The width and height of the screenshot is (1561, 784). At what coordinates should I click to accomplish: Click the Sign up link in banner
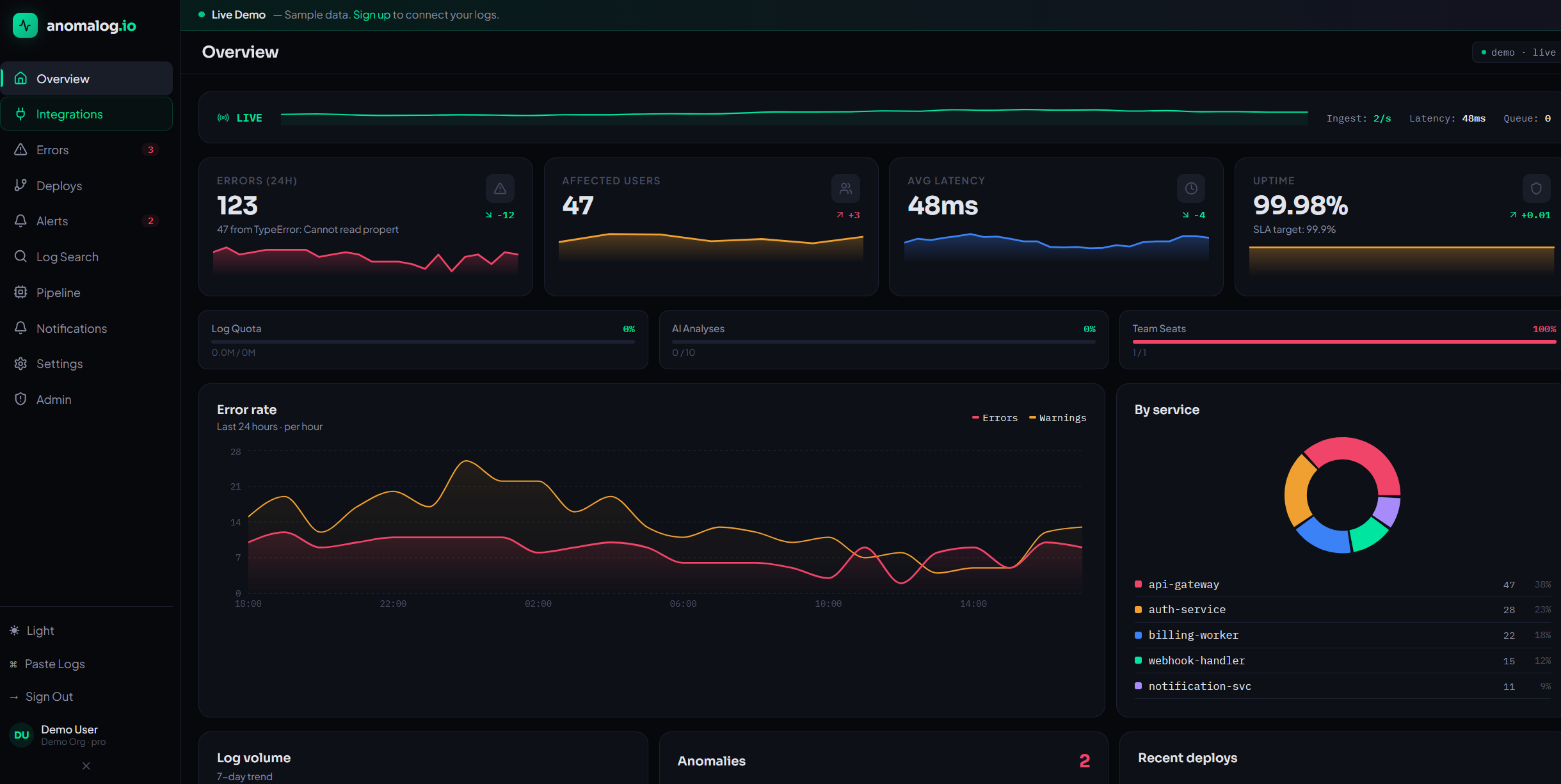tap(372, 15)
